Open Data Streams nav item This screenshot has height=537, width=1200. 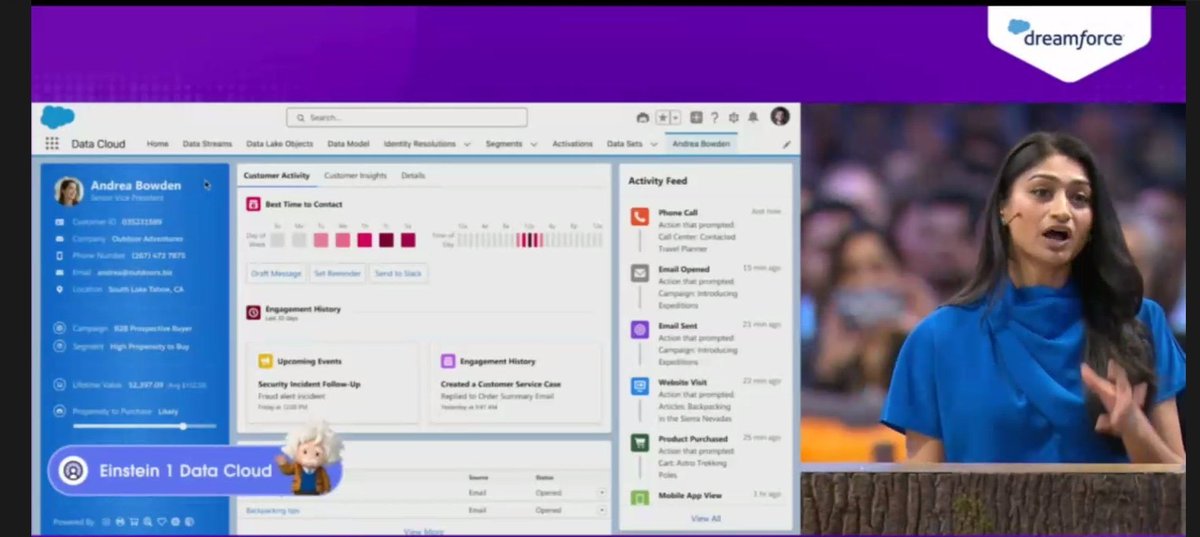207,144
